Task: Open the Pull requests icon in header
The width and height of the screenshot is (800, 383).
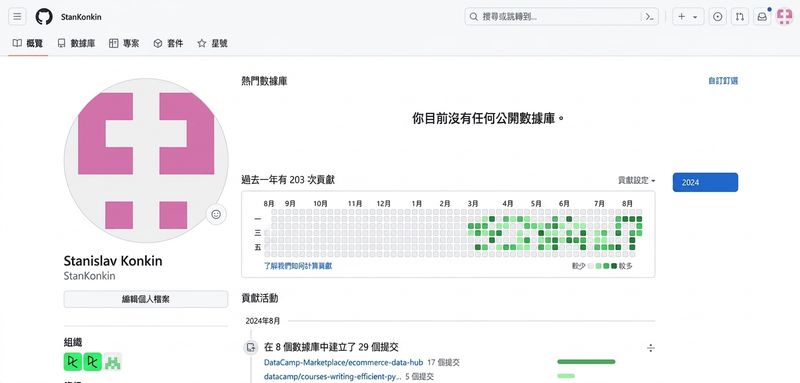Action: (740, 17)
